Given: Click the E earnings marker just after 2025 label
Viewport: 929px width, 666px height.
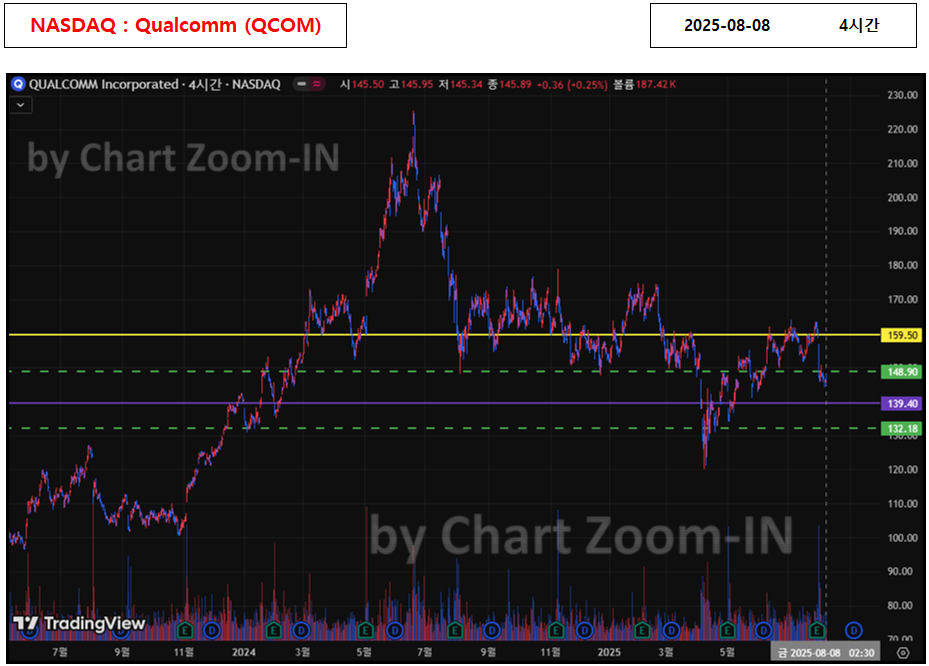Looking at the screenshot, I should tap(642, 630).
